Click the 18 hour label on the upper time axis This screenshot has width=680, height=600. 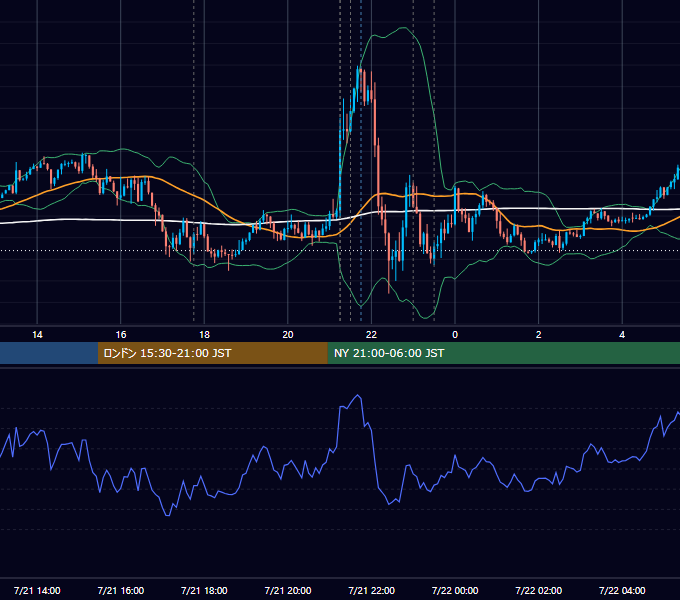click(204, 335)
